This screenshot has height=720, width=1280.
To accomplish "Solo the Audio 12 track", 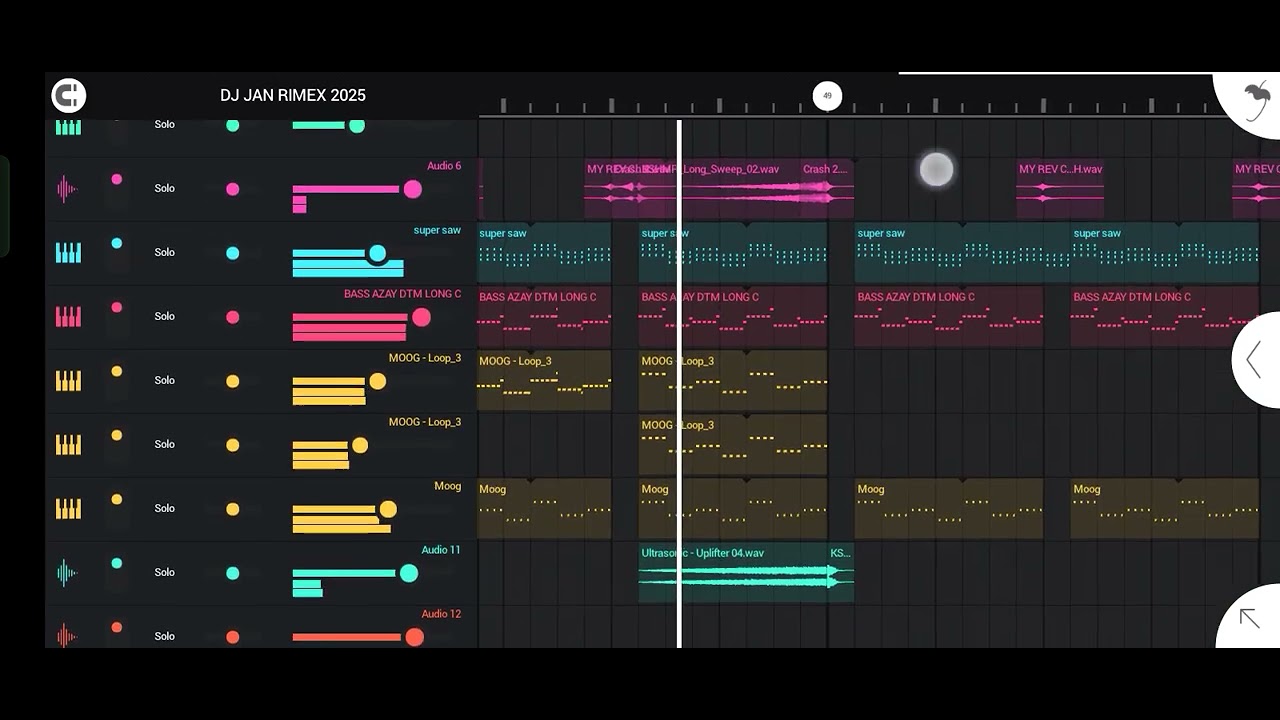I will (x=165, y=636).
